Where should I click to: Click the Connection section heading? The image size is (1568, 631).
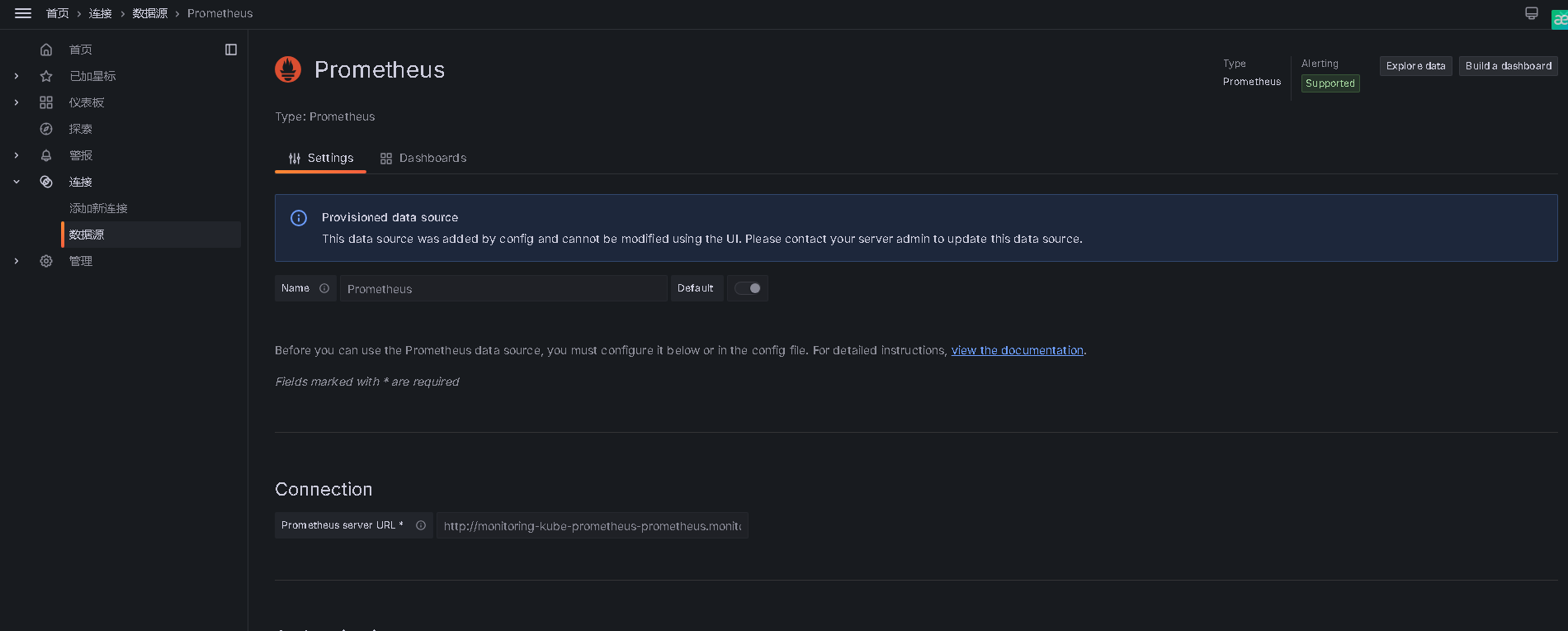[324, 489]
